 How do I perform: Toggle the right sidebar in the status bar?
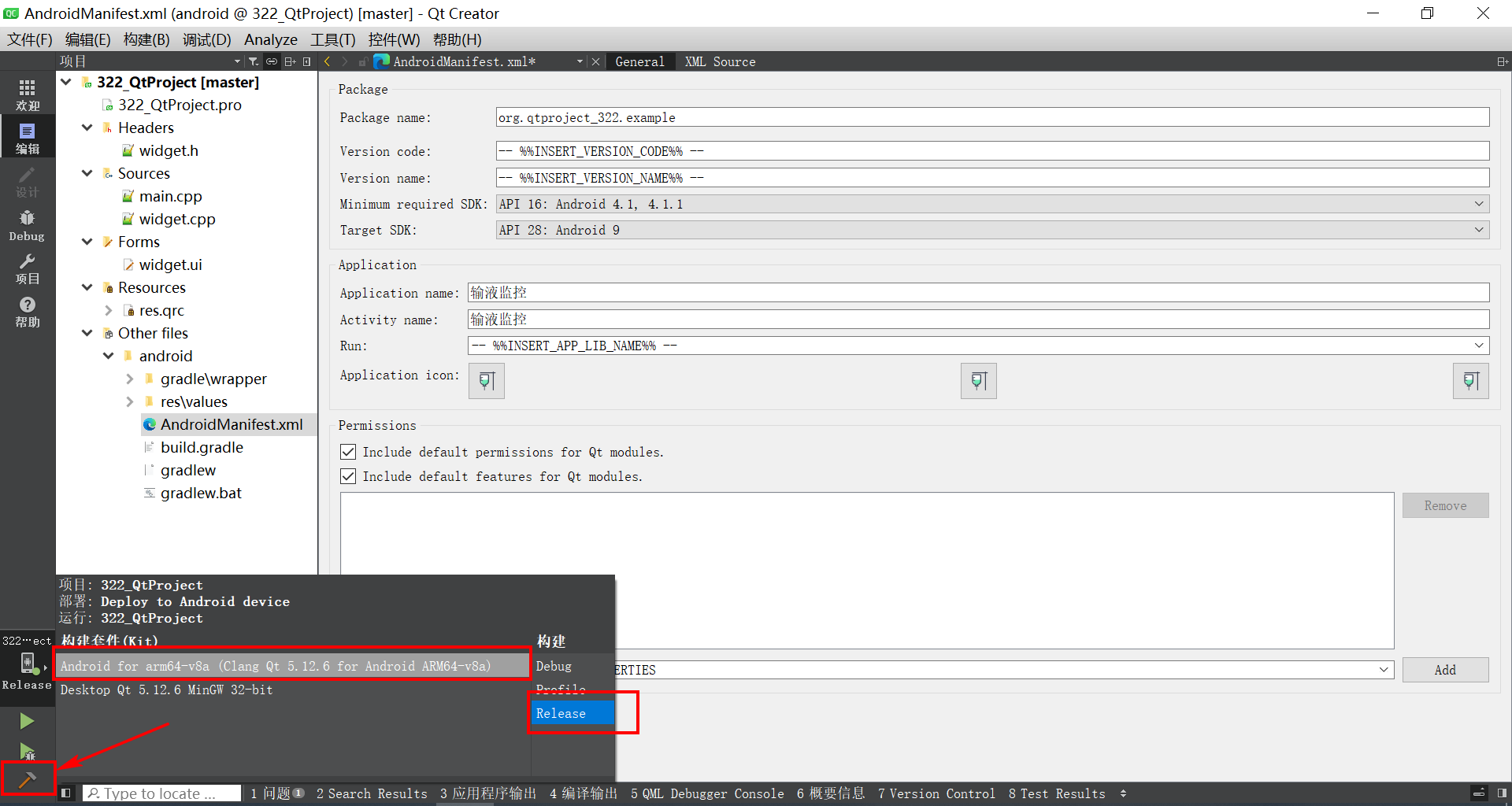click(1502, 793)
